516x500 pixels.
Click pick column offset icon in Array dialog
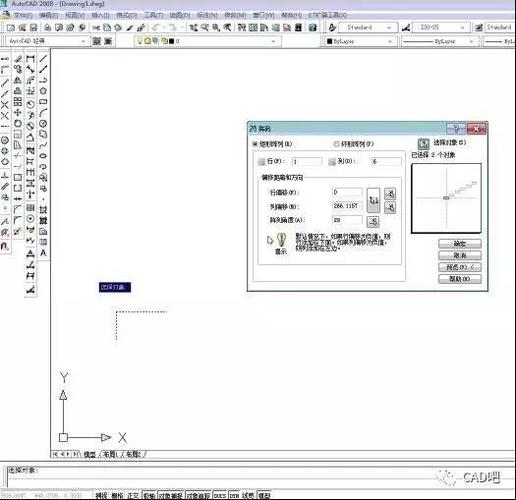[390, 207]
